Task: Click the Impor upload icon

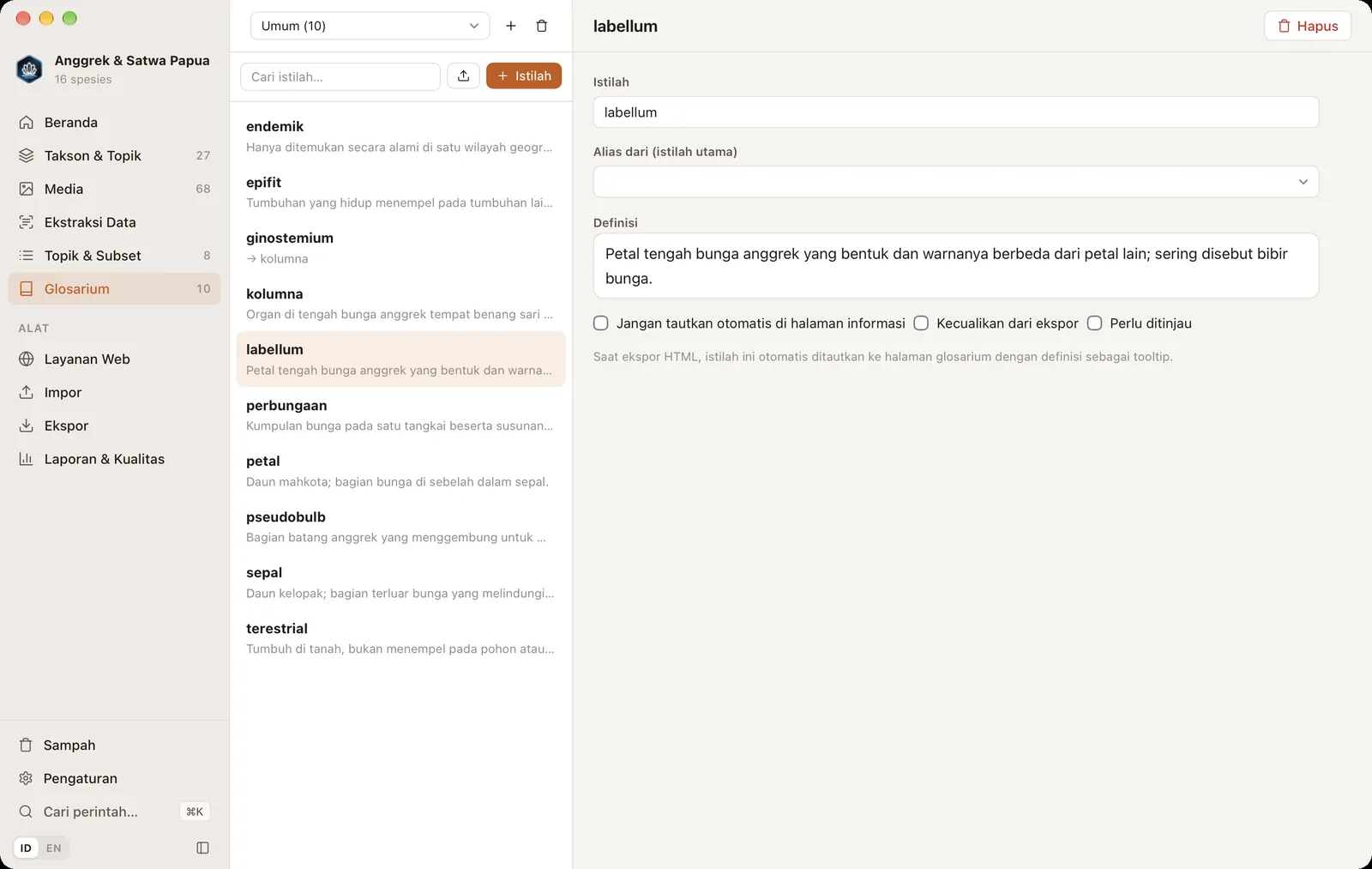Action: (27, 392)
